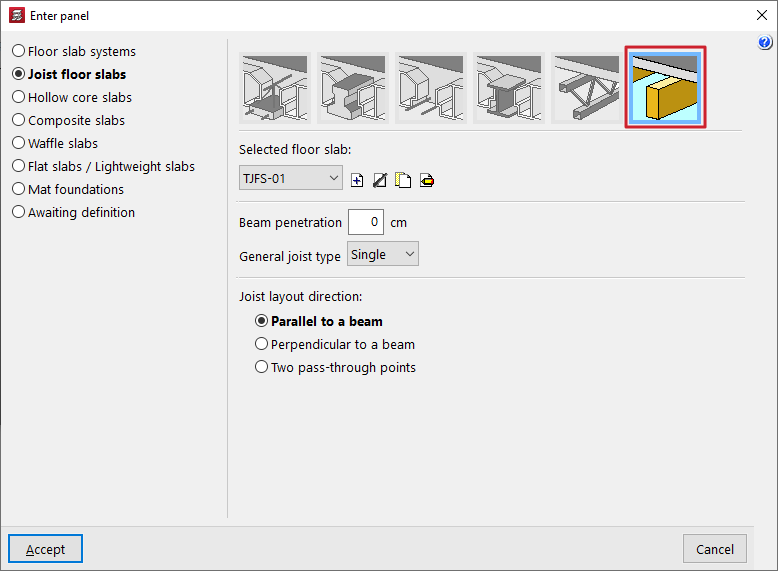Click the Cancel button
The image size is (778, 571).
[x=715, y=549]
